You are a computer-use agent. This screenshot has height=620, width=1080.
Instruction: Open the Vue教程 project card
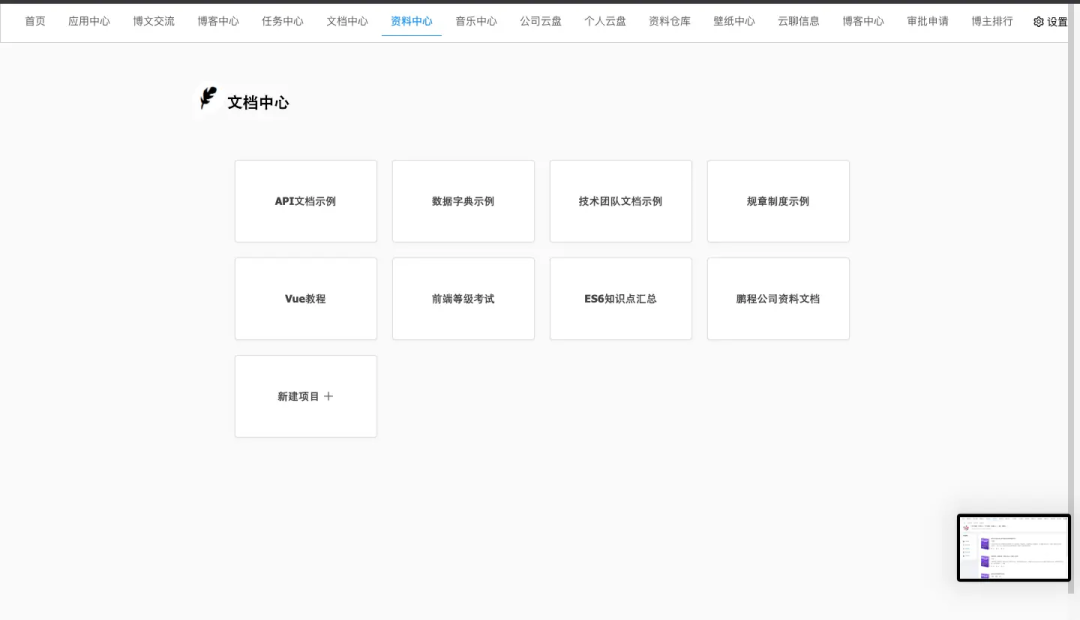[305, 299]
